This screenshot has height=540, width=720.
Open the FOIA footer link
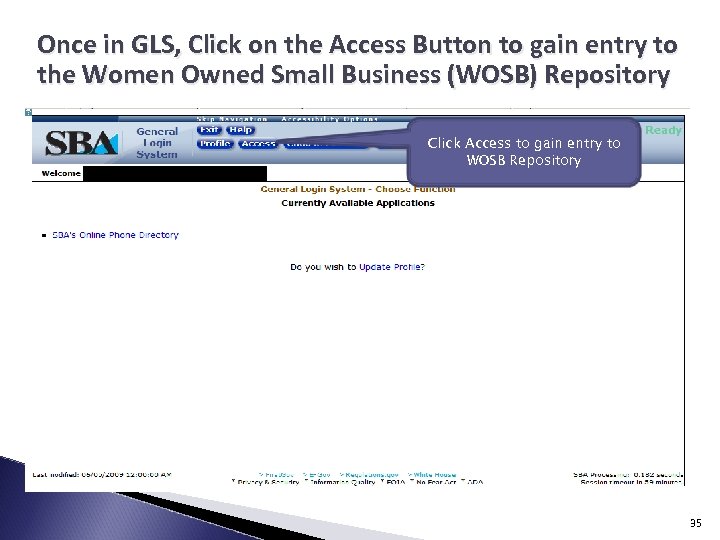(395, 482)
